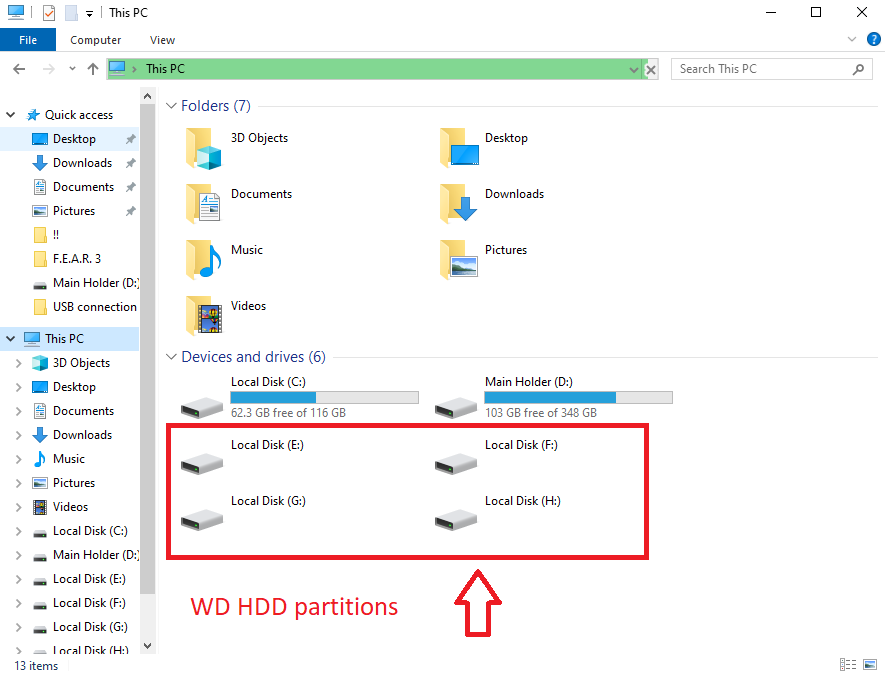This screenshot has width=888, height=676.
Task: Open the File menu tab
Action: (28, 40)
